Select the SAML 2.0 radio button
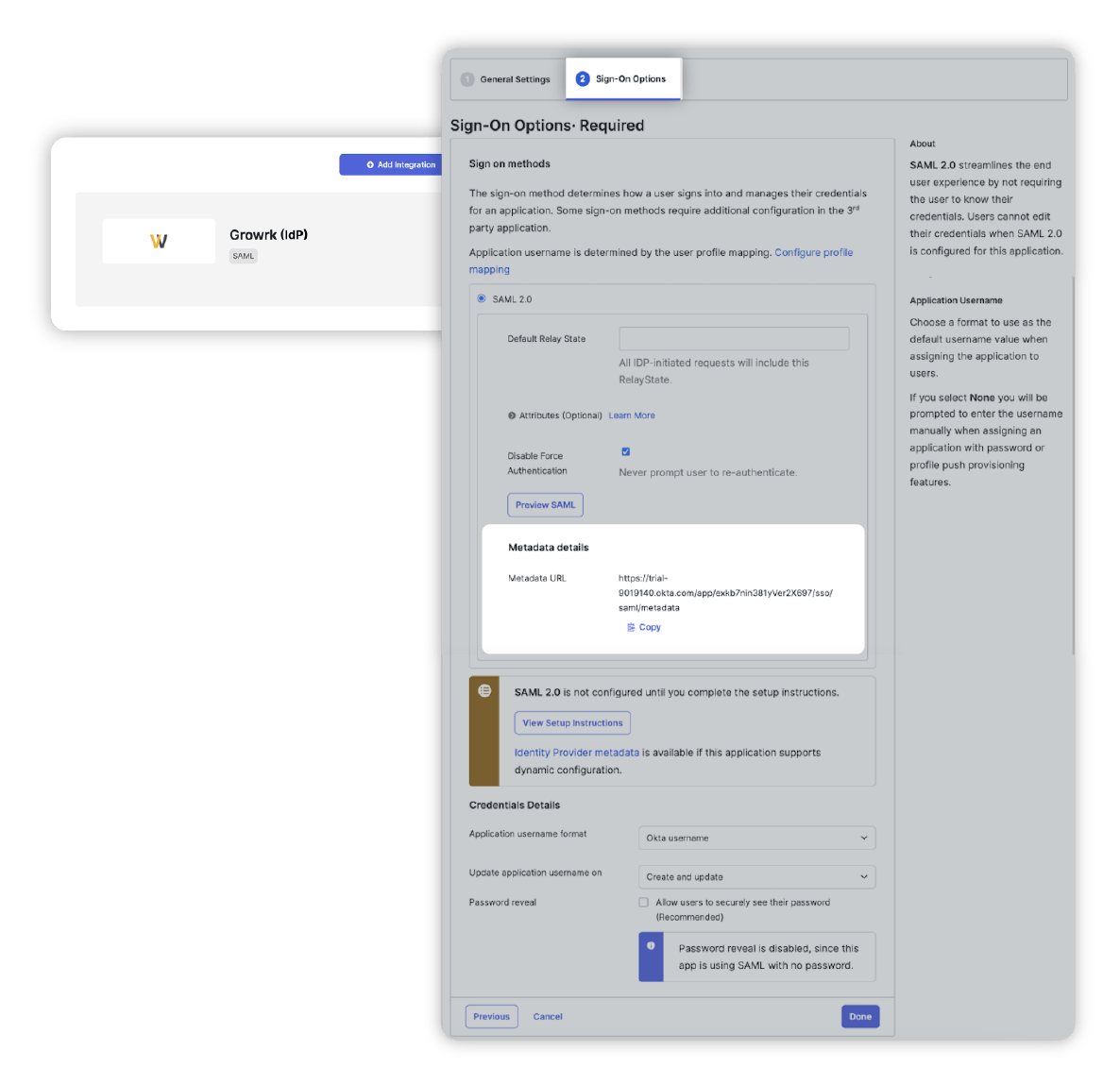Screen dimensions: 1120x1085 (481, 298)
